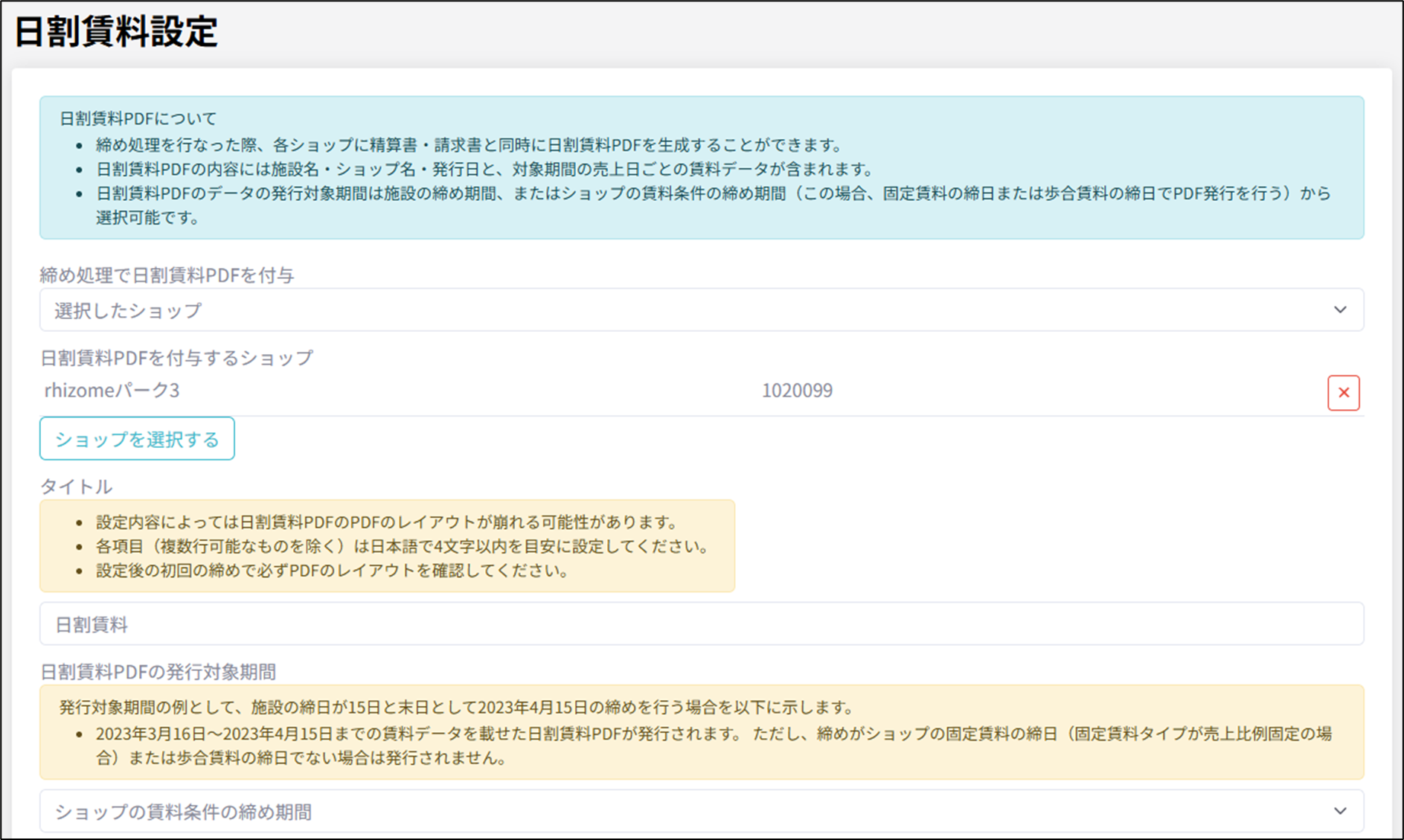
Task: Click the chevron arrow on 選択したショップ dropdown
Action: (x=1339, y=310)
